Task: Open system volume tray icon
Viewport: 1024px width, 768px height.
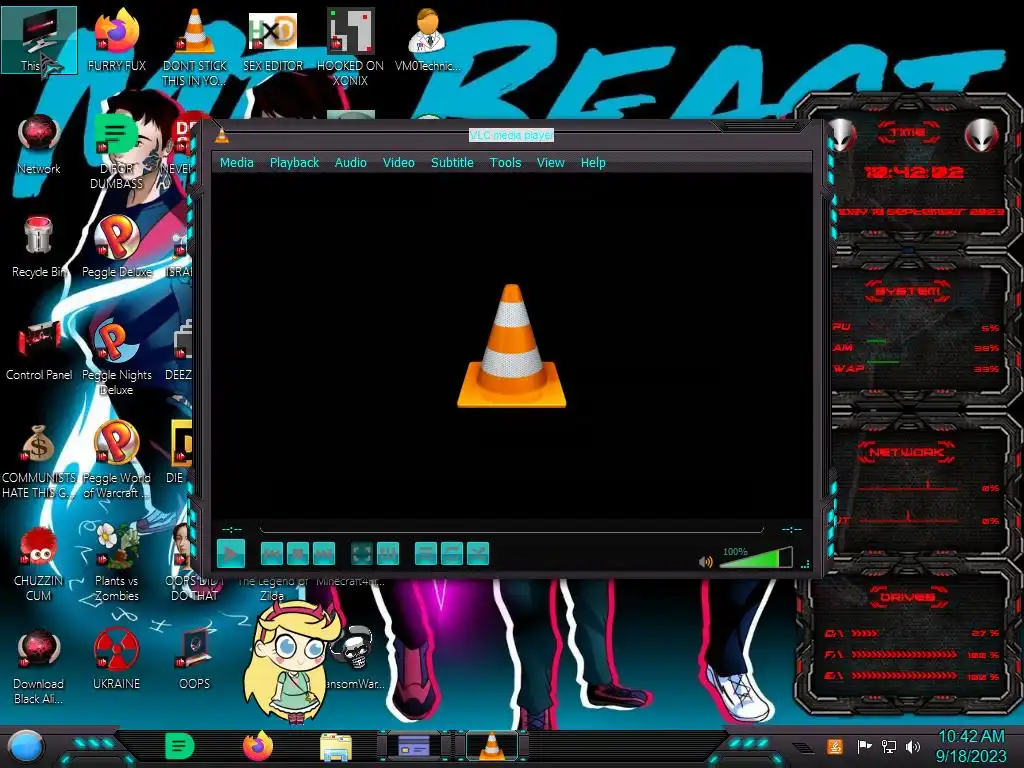Action: tap(913, 746)
